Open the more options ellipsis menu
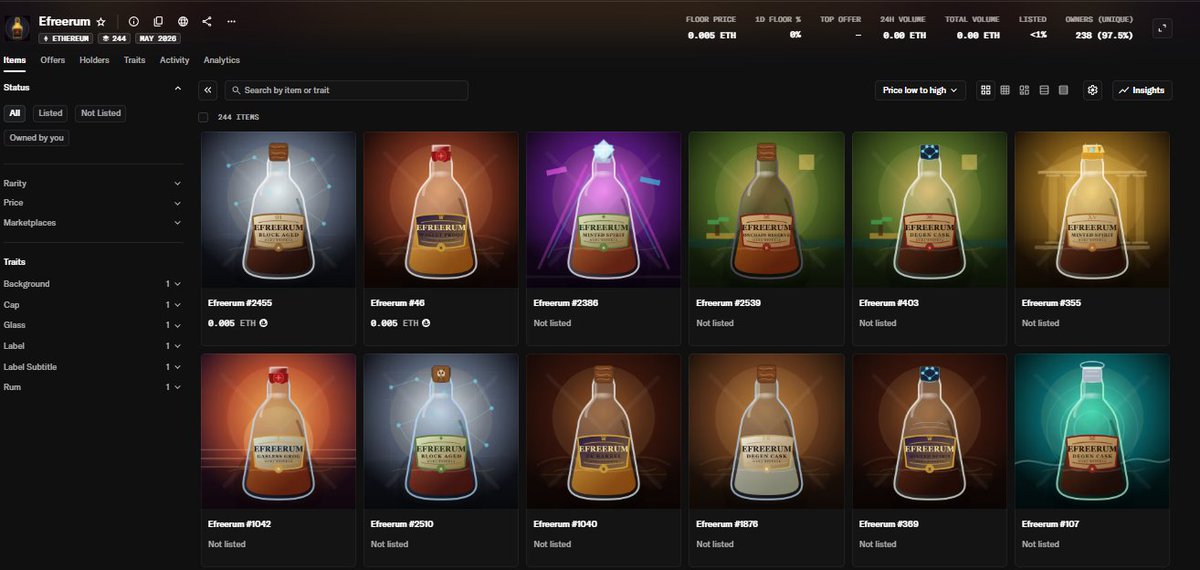This screenshot has width=1200, height=570. (232, 21)
